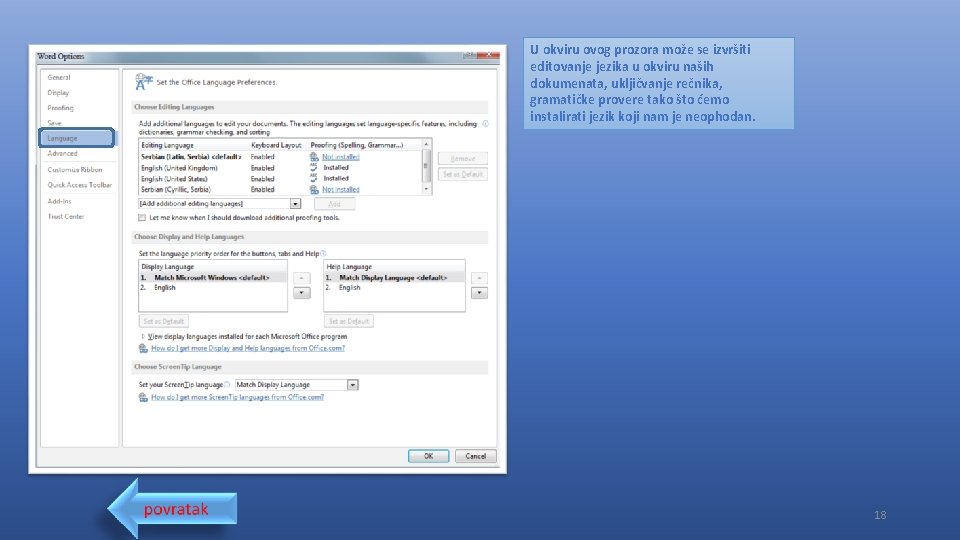
Task: Open the Add-Ins category
Action: [59, 201]
